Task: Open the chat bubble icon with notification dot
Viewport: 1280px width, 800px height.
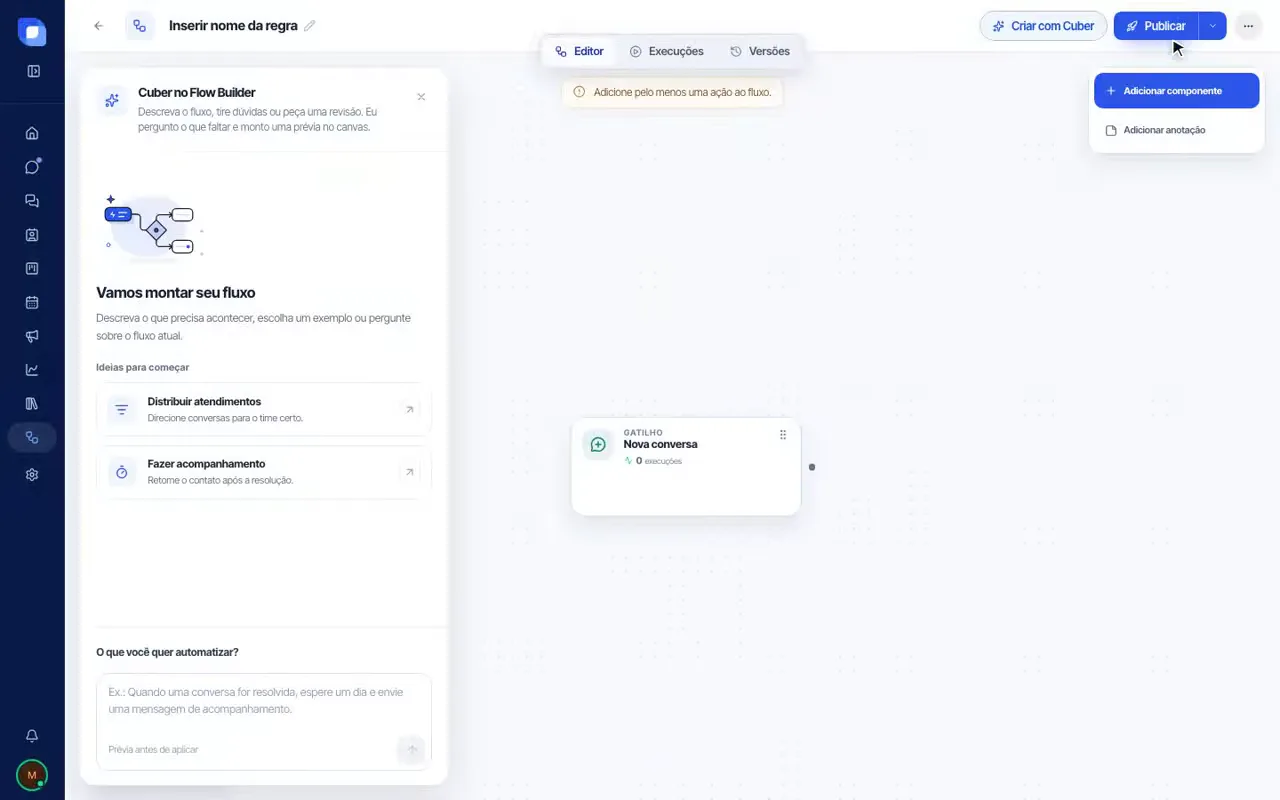Action: click(32, 167)
